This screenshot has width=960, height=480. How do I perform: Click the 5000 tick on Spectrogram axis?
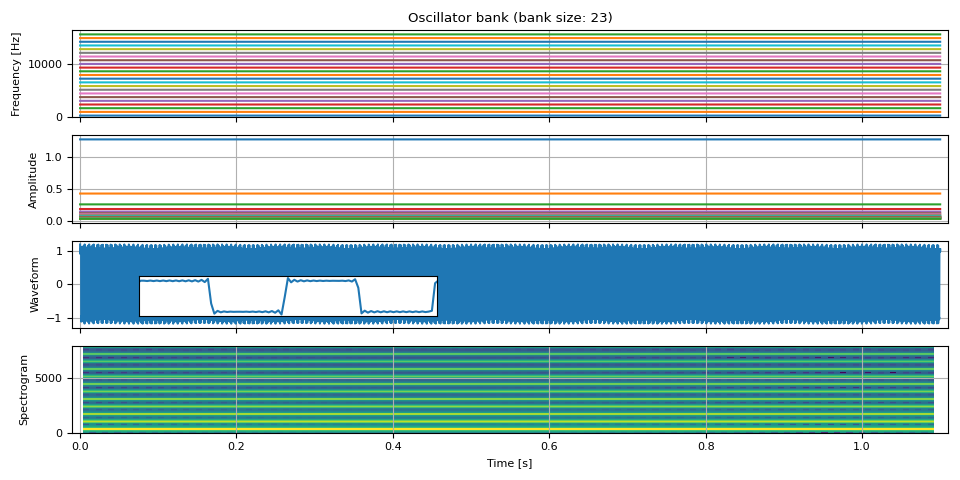coord(50,378)
